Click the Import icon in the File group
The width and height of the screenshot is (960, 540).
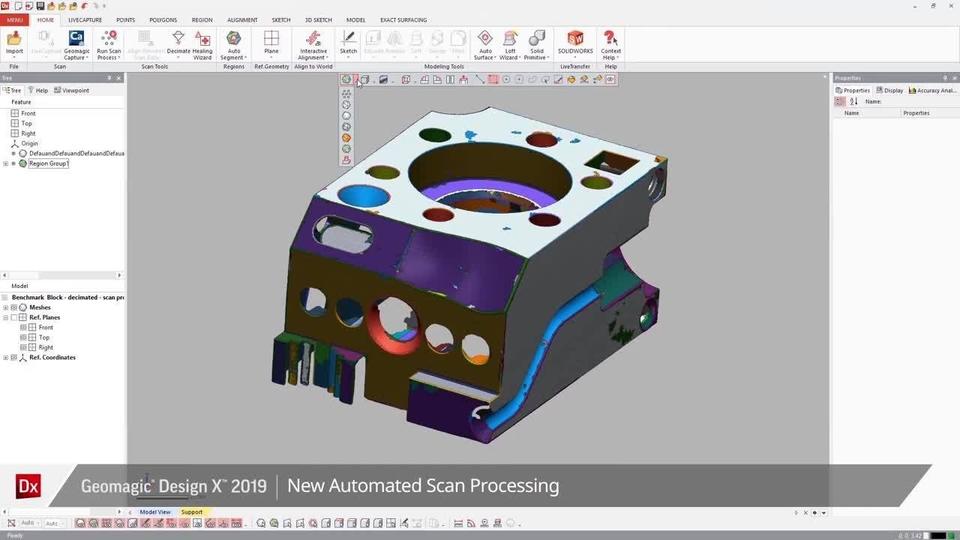[x=14, y=39]
